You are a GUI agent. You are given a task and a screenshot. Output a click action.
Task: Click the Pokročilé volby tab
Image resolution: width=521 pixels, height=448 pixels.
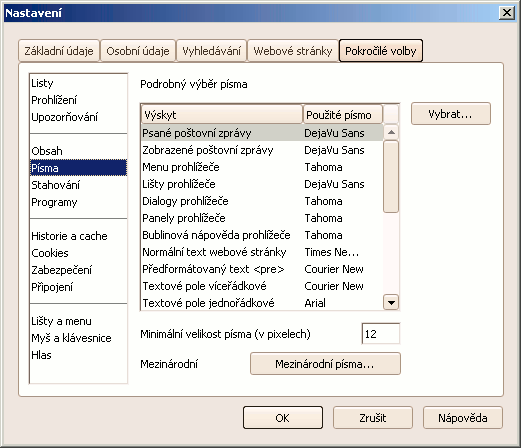pyautogui.click(x=381, y=51)
